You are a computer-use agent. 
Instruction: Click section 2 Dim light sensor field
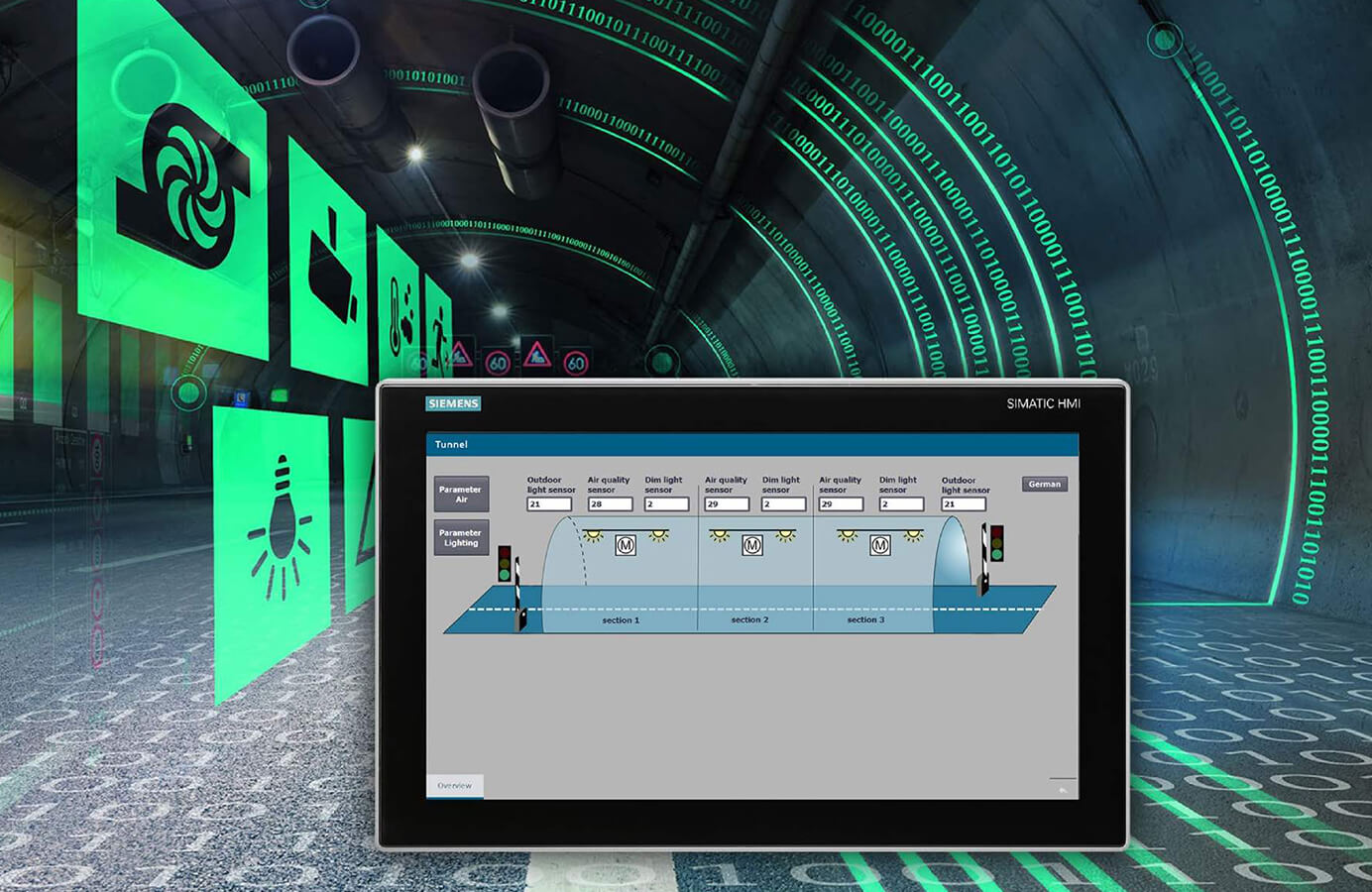click(783, 504)
